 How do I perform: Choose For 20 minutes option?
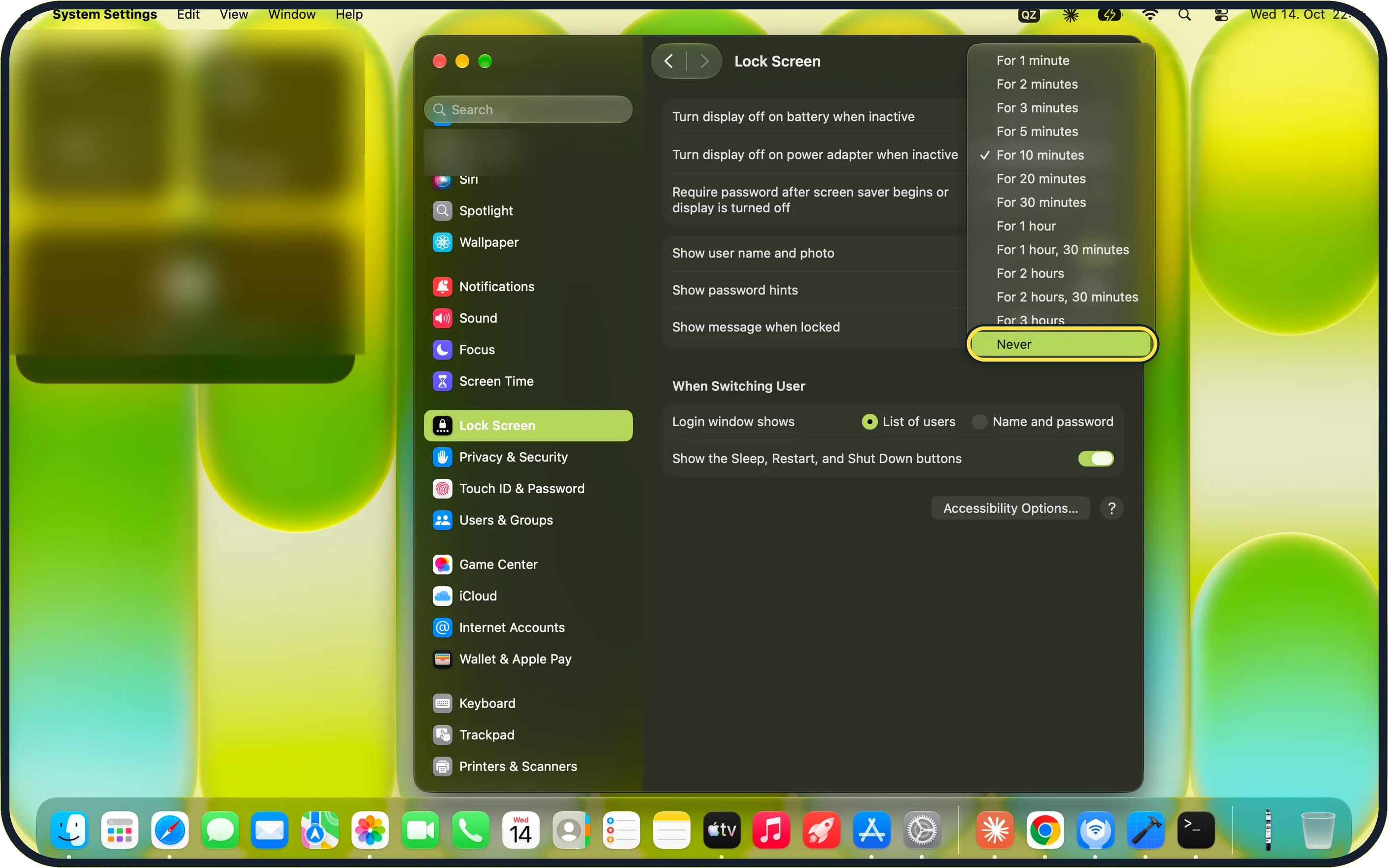1061,178
